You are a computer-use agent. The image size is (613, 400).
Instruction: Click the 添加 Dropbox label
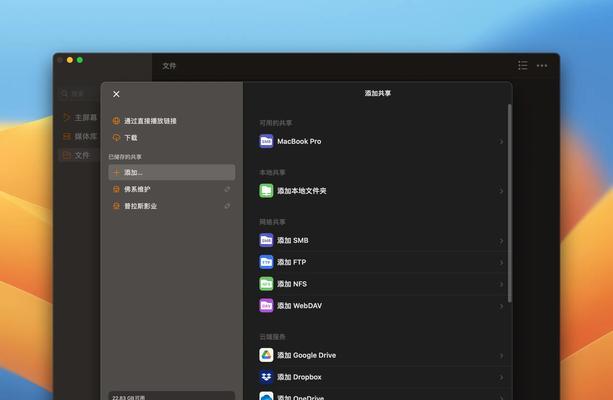point(299,377)
